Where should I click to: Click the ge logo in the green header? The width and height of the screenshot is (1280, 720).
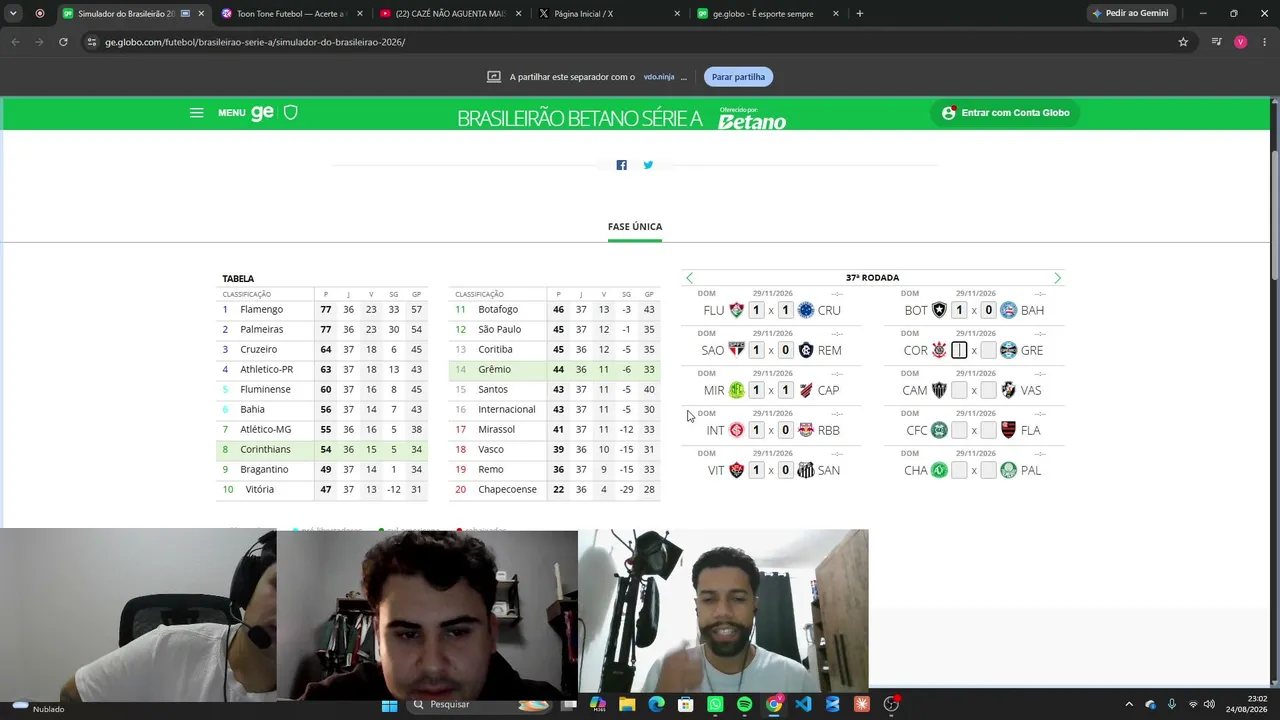262,113
